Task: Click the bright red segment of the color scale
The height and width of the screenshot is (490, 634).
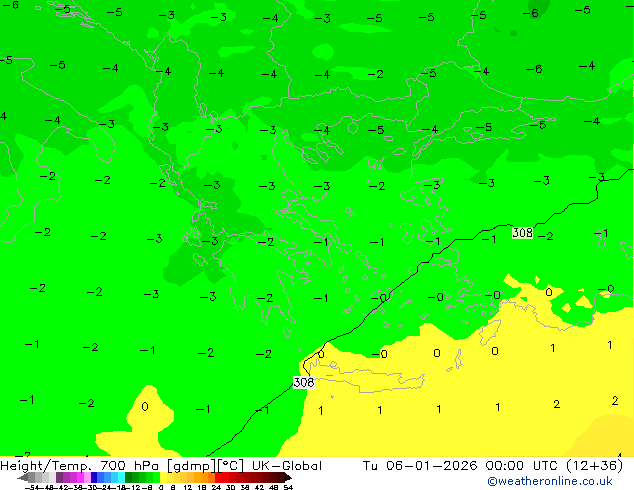Action: pyautogui.click(x=218, y=477)
